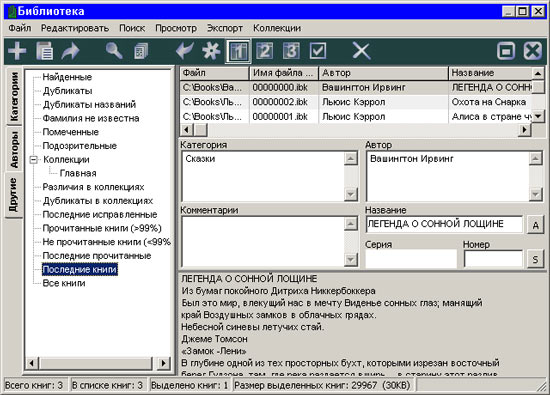
Task: Click the plus (add book) toolbar icon
Action: click(17, 51)
